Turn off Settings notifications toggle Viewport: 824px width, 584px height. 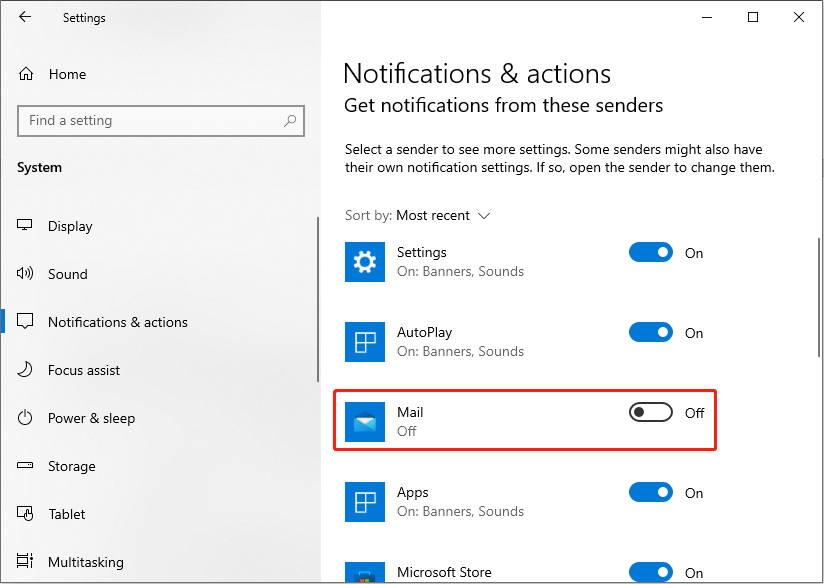pos(651,252)
